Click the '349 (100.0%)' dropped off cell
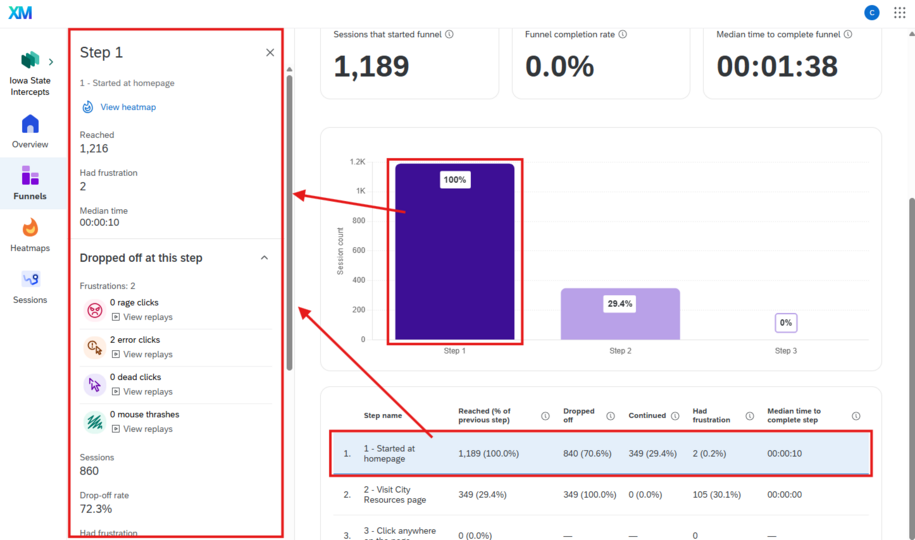Screen dimensions: 915x540 coord(589,494)
